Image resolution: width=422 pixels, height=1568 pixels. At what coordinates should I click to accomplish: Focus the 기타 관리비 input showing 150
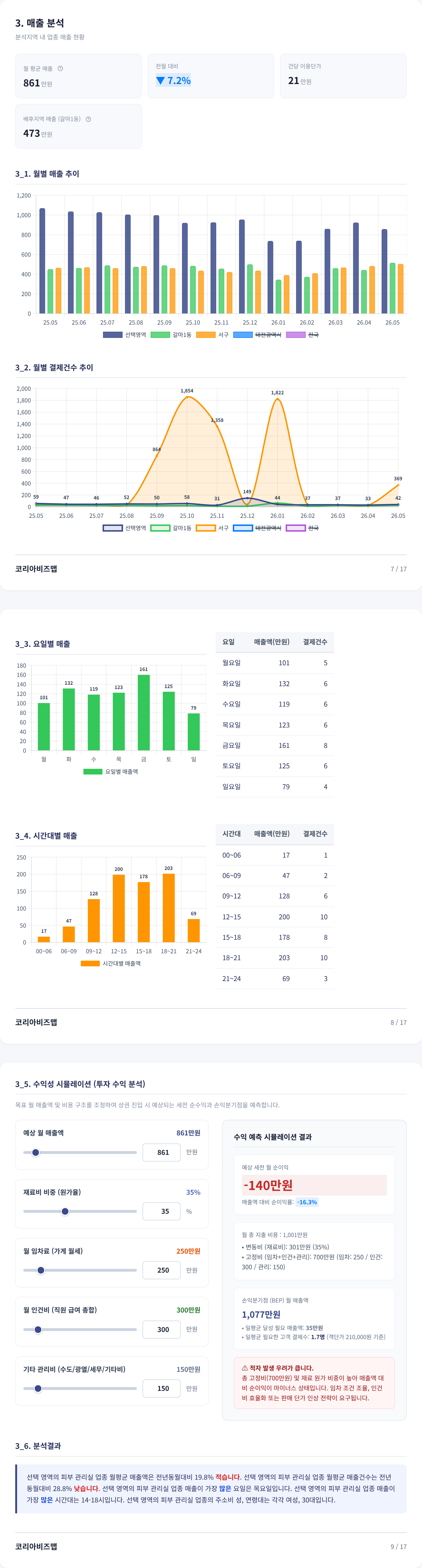161,1389
